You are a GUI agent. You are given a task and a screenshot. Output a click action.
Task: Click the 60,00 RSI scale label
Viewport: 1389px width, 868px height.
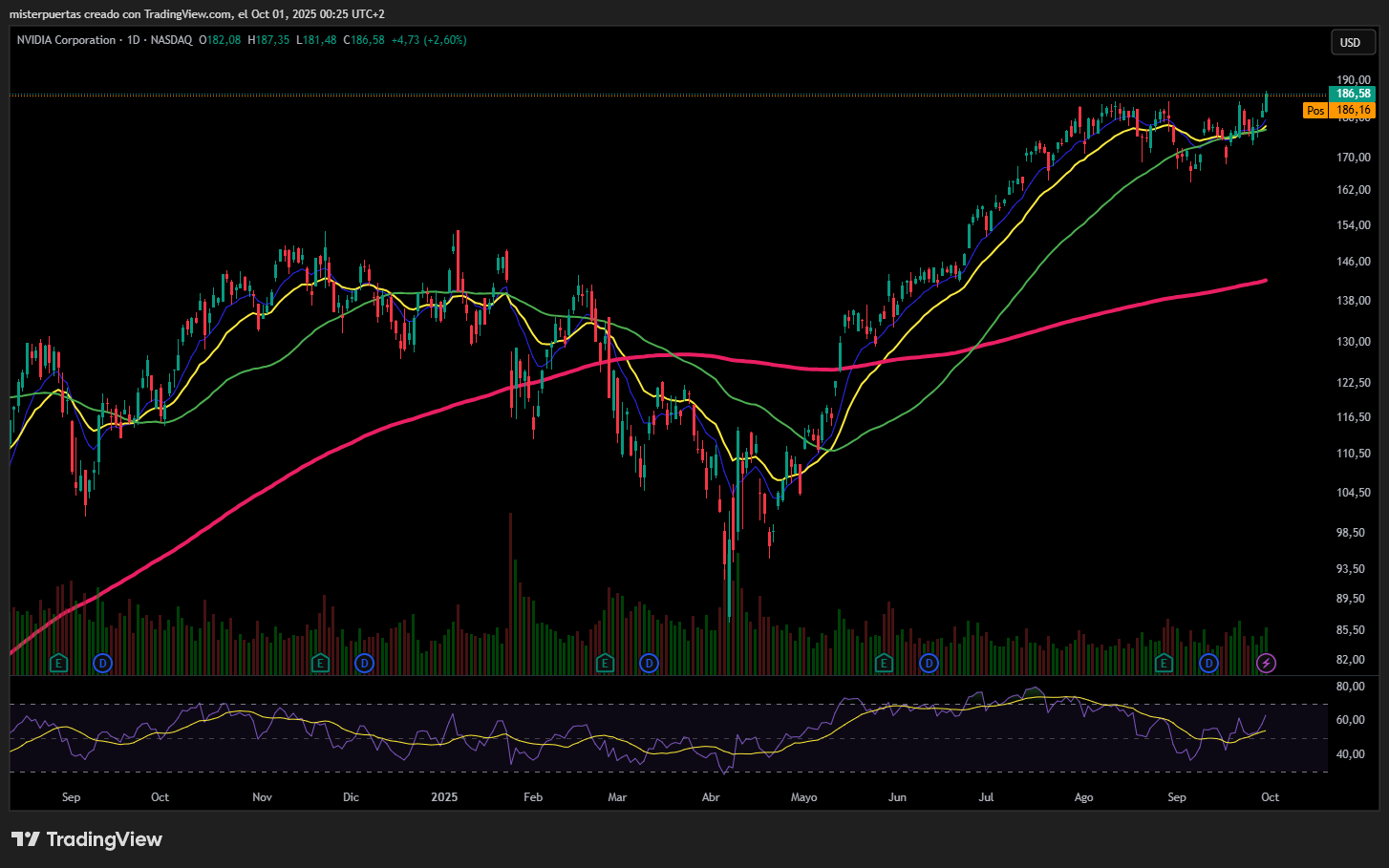[1350, 720]
